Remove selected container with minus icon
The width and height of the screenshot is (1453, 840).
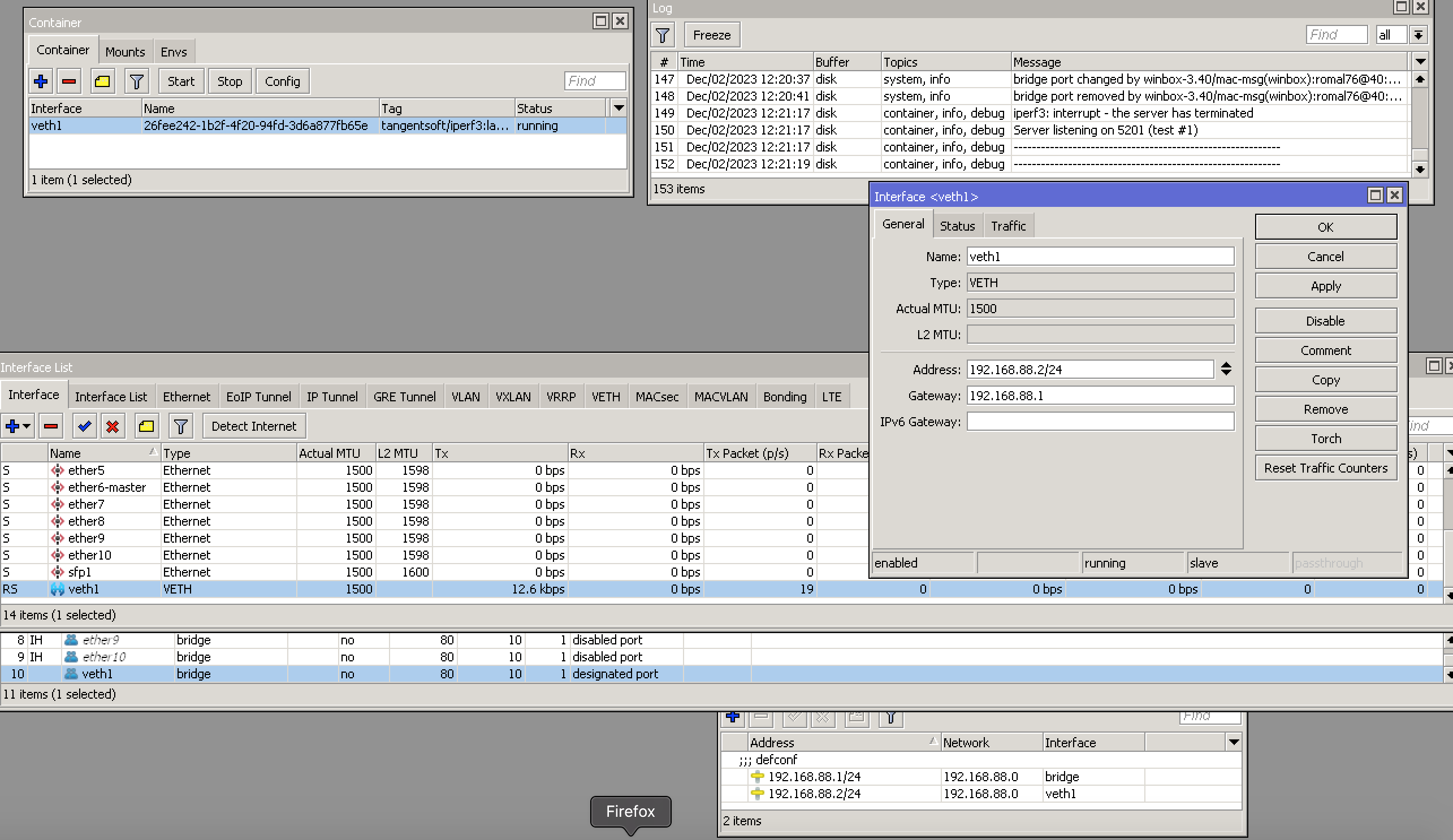click(x=69, y=81)
